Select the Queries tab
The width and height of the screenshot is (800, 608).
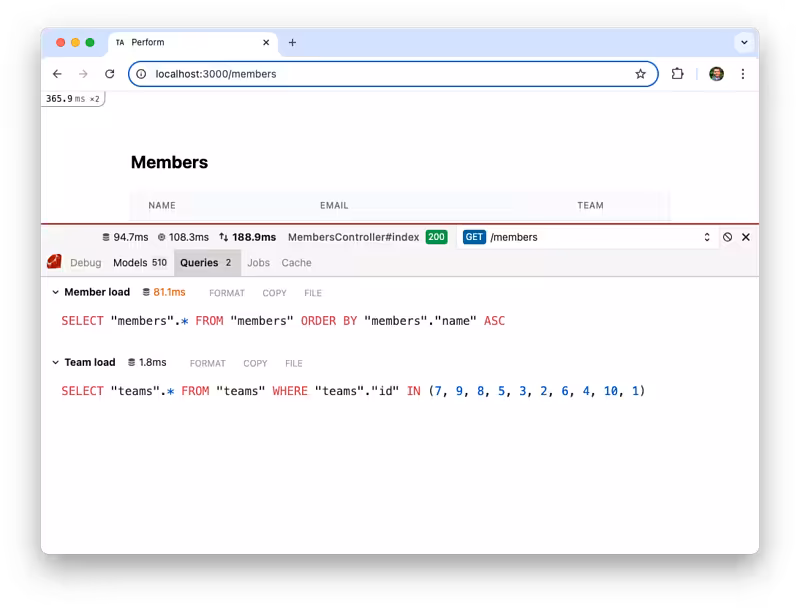pos(207,263)
